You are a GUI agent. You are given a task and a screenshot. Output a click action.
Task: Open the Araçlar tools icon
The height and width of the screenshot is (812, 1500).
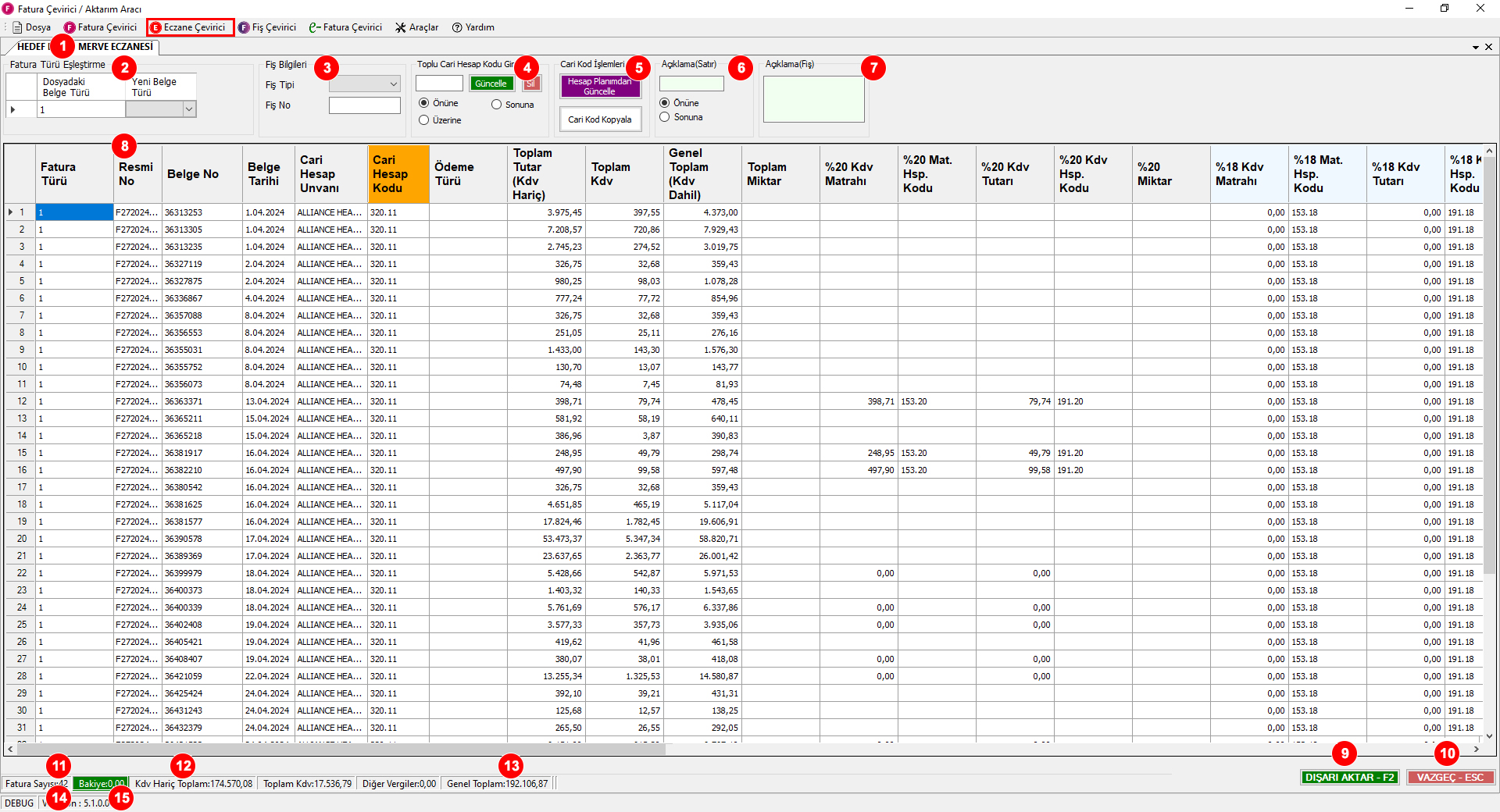pyautogui.click(x=401, y=27)
